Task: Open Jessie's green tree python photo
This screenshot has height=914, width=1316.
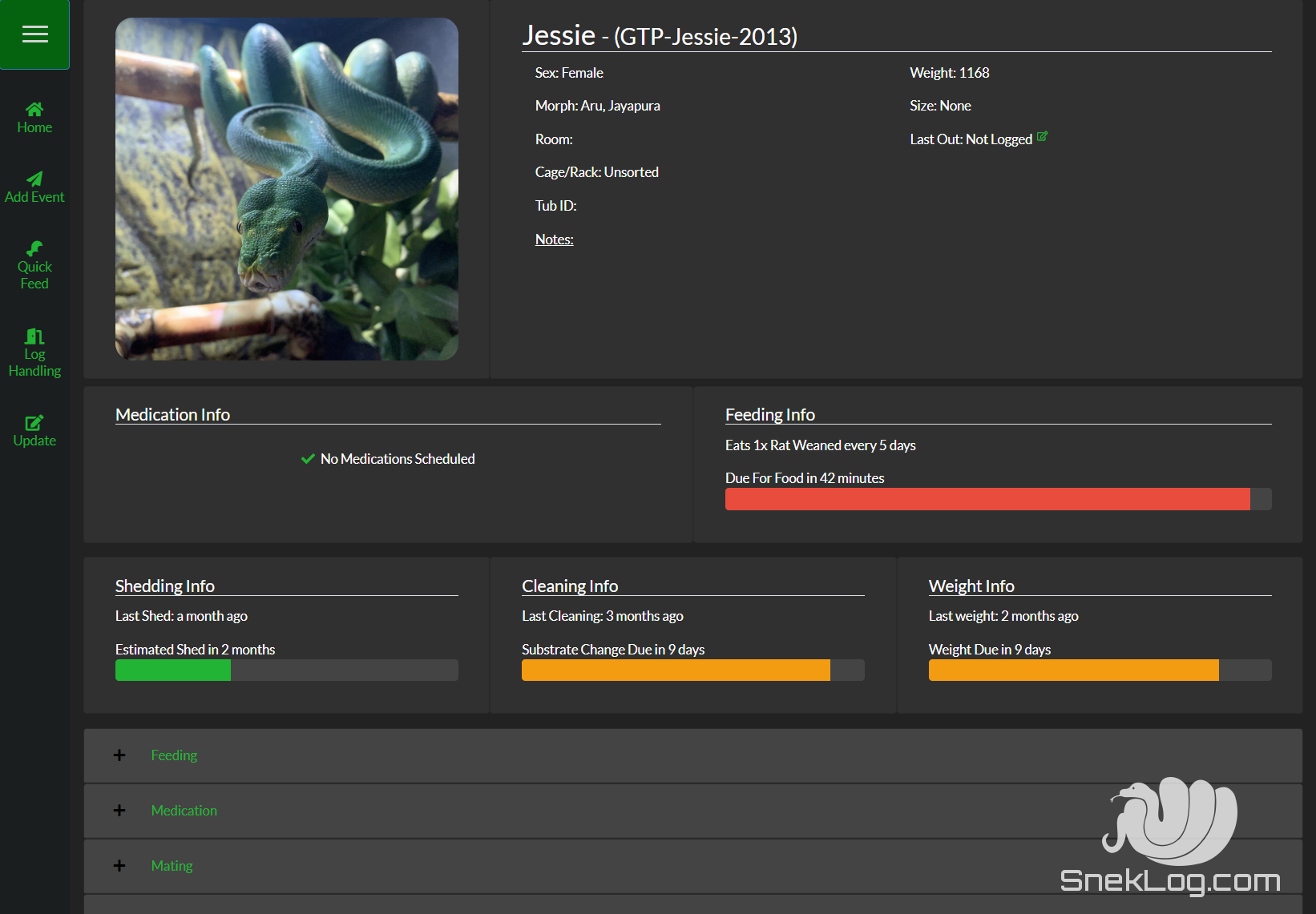Action: 287,189
